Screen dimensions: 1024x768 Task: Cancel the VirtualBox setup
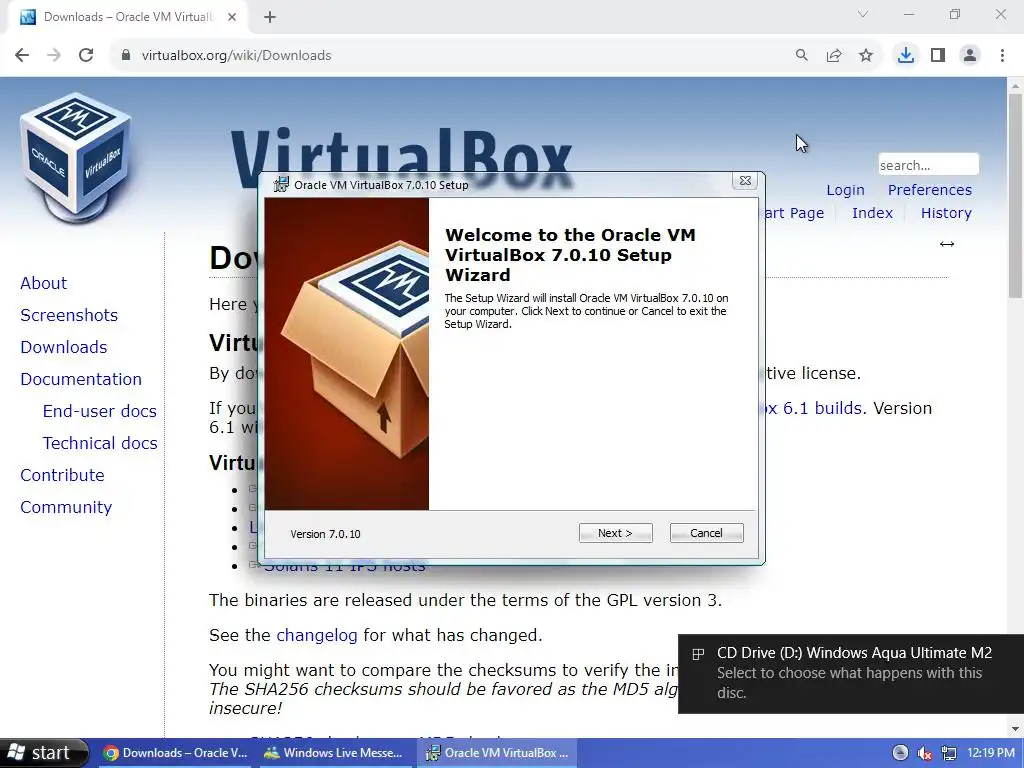point(707,533)
